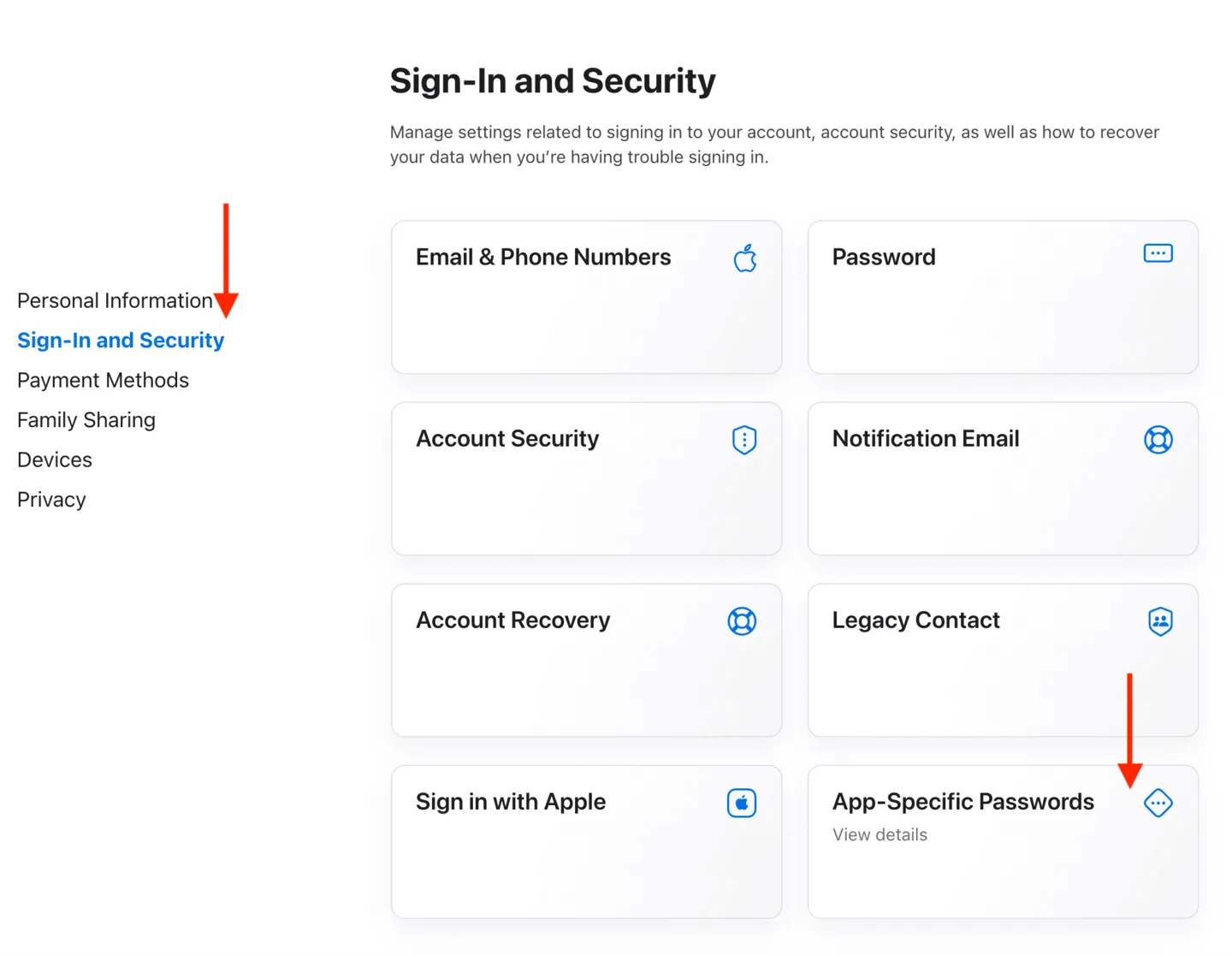The height and width of the screenshot is (955, 1232).
Task: Open the Email & Phone Numbers card
Action: pyautogui.click(x=586, y=297)
